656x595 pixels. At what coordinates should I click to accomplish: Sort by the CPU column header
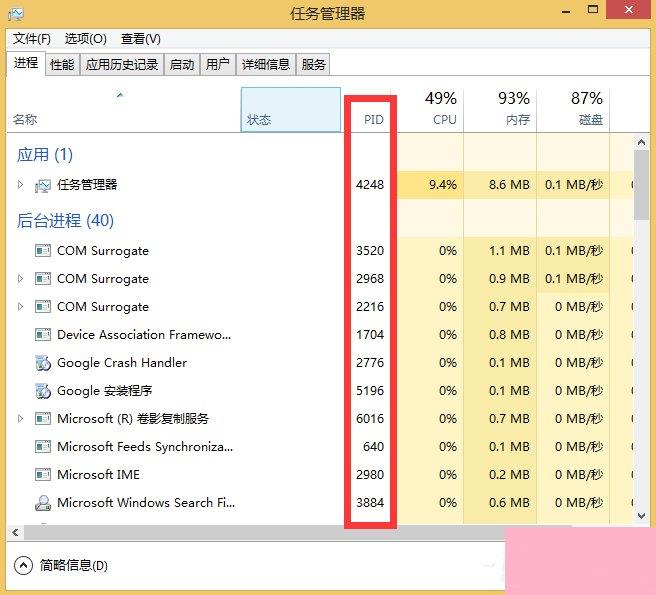click(429, 110)
